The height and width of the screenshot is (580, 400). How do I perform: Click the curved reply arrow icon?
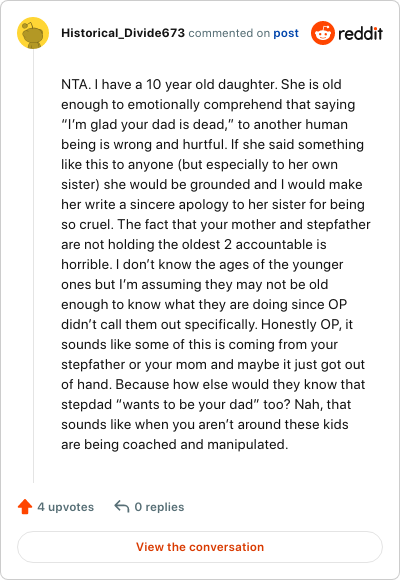click(122, 506)
